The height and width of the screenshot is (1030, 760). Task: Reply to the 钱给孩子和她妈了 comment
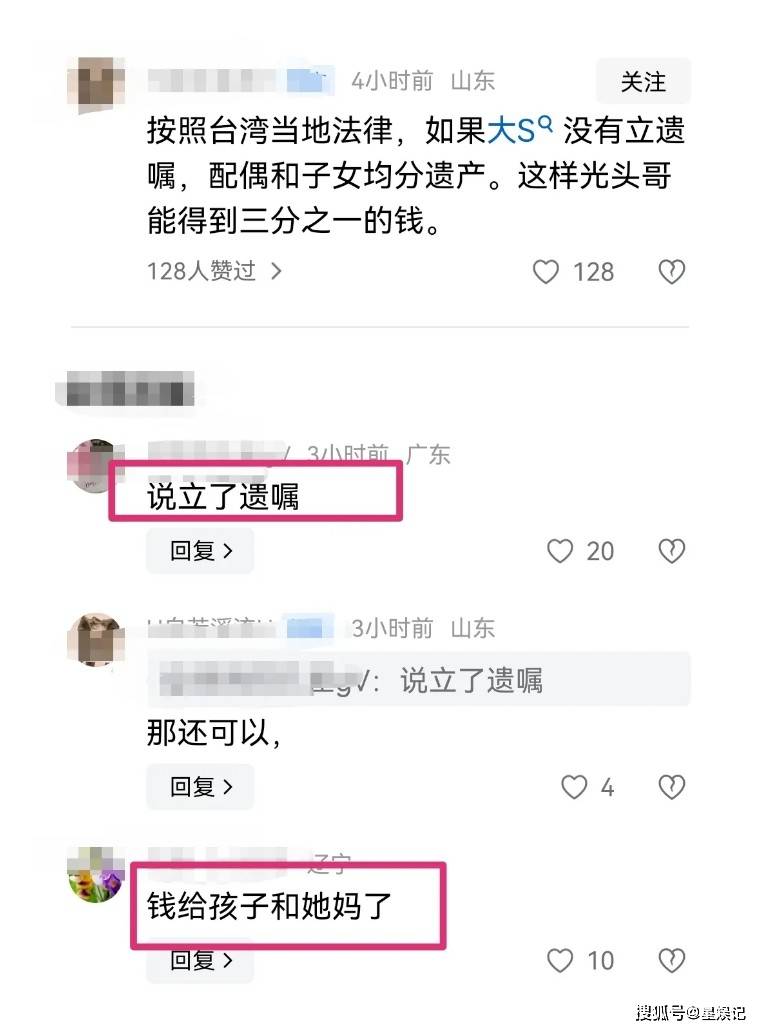point(200,962)
